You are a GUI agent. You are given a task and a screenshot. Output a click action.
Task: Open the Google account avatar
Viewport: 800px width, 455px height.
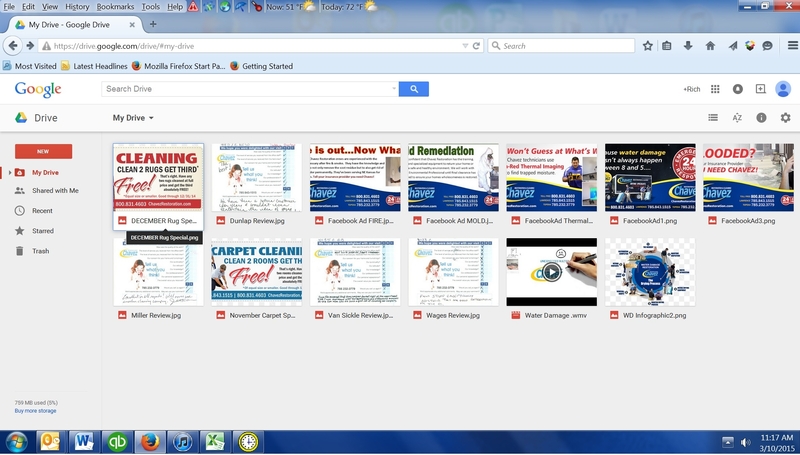[783, 89]
